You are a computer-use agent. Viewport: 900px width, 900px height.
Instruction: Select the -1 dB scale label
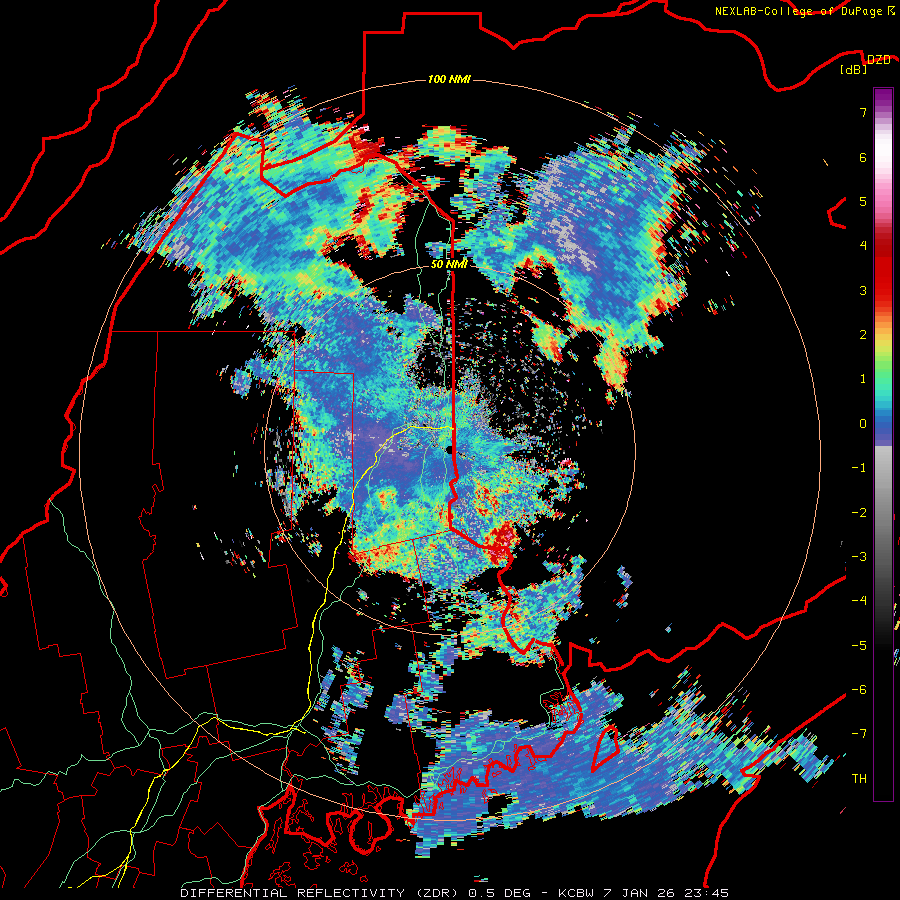click(x=859, y=468)
